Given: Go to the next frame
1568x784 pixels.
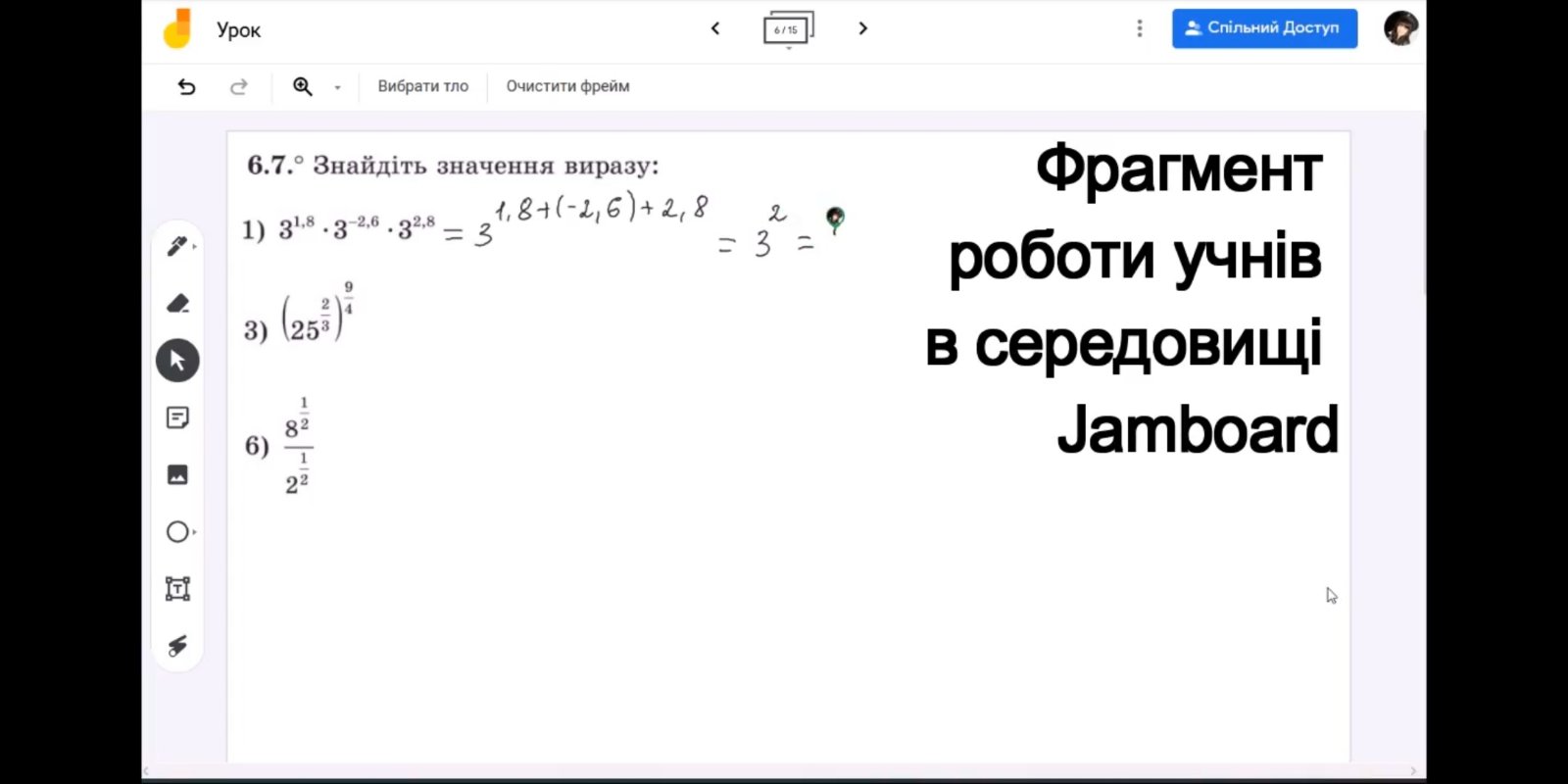Looking at the screenshot, I should pos(862,28).
